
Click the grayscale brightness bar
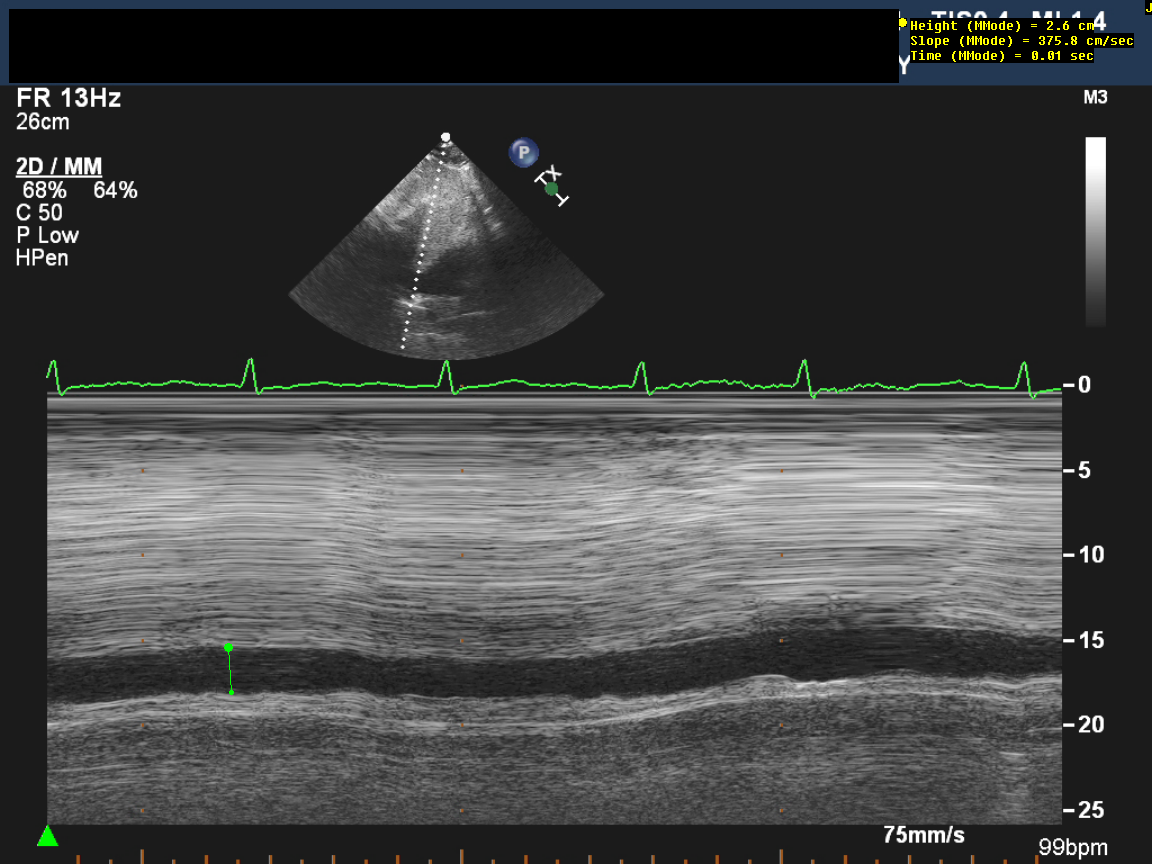[1096, 232]
